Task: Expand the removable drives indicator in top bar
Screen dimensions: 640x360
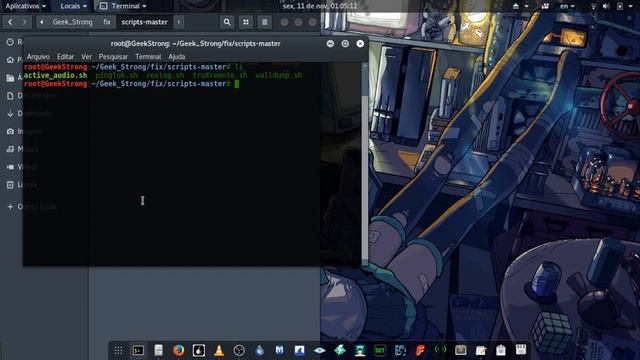Action: coord(520,6)
